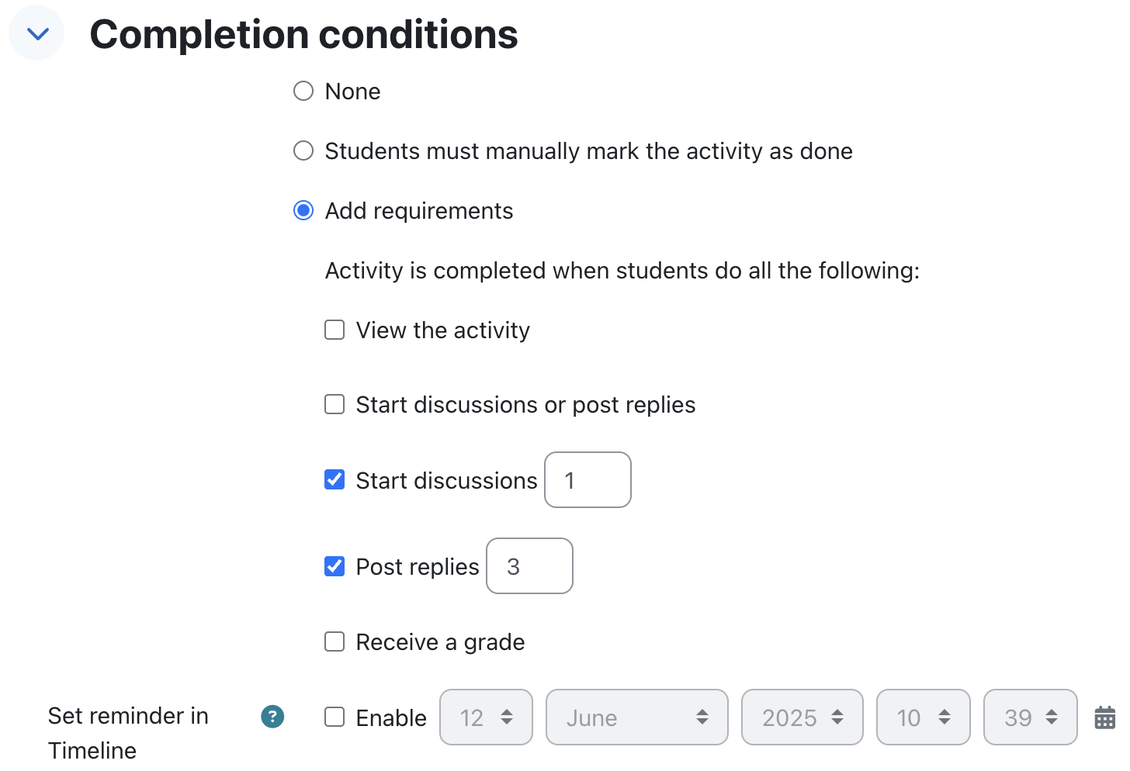Enable the View the activity condition

[334, 329]
